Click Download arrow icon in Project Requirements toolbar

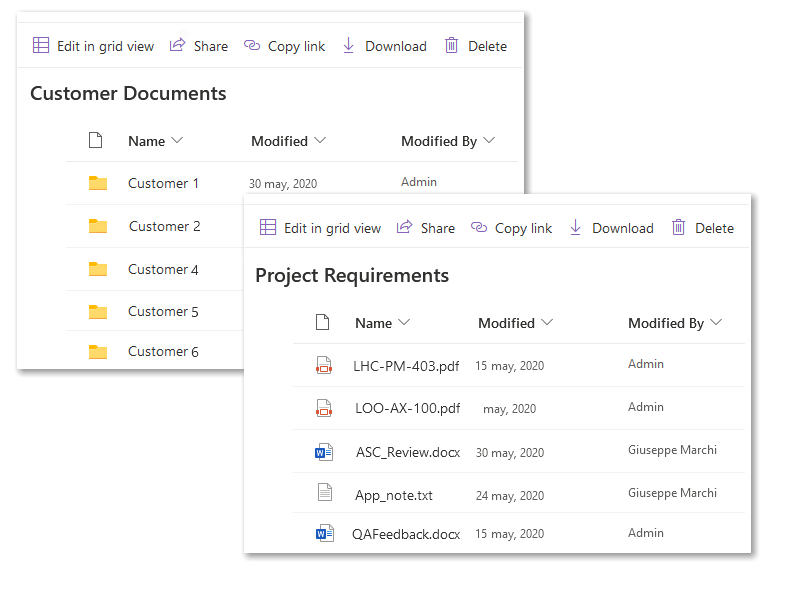click(x=576, y=227)
